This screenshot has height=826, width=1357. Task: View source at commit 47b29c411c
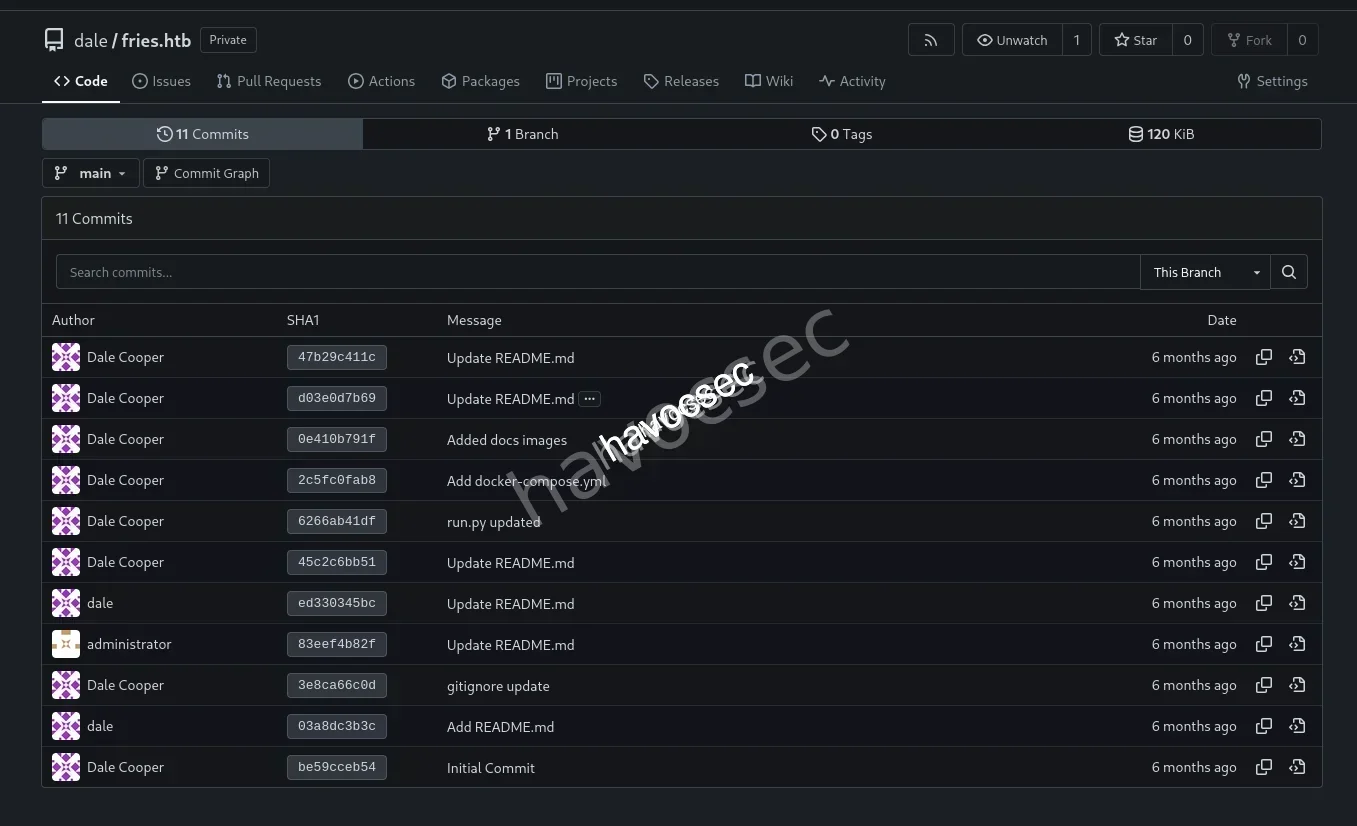click(x=1297, y=357)
